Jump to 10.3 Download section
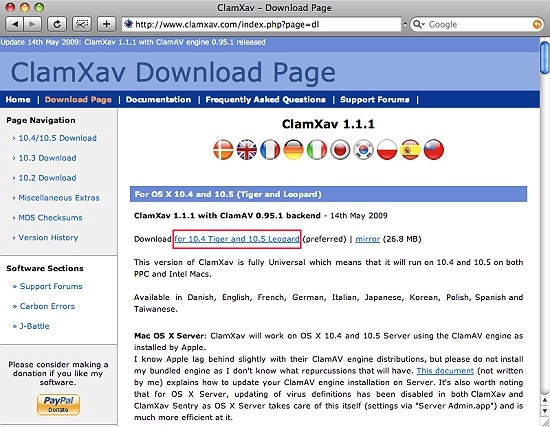 [x=47, y=158]
